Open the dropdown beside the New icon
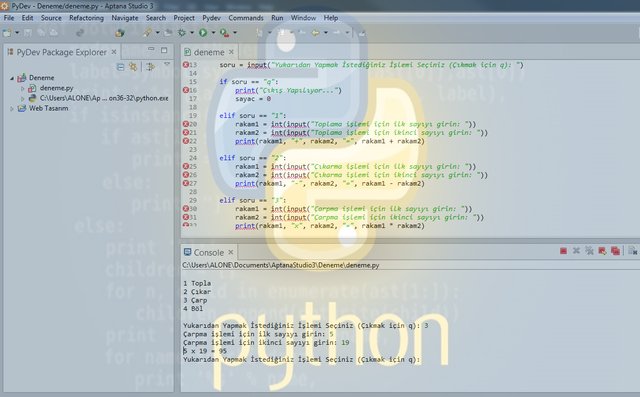Screen dimensions: 640x397 [x=17, y=33]
